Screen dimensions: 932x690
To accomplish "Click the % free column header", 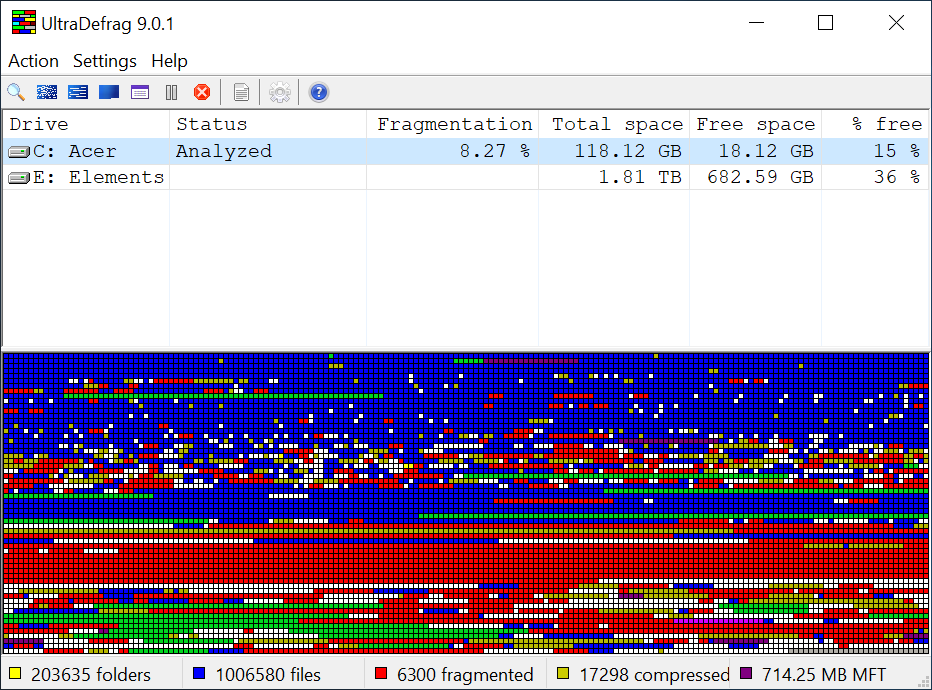I will [x=885, y=125].
